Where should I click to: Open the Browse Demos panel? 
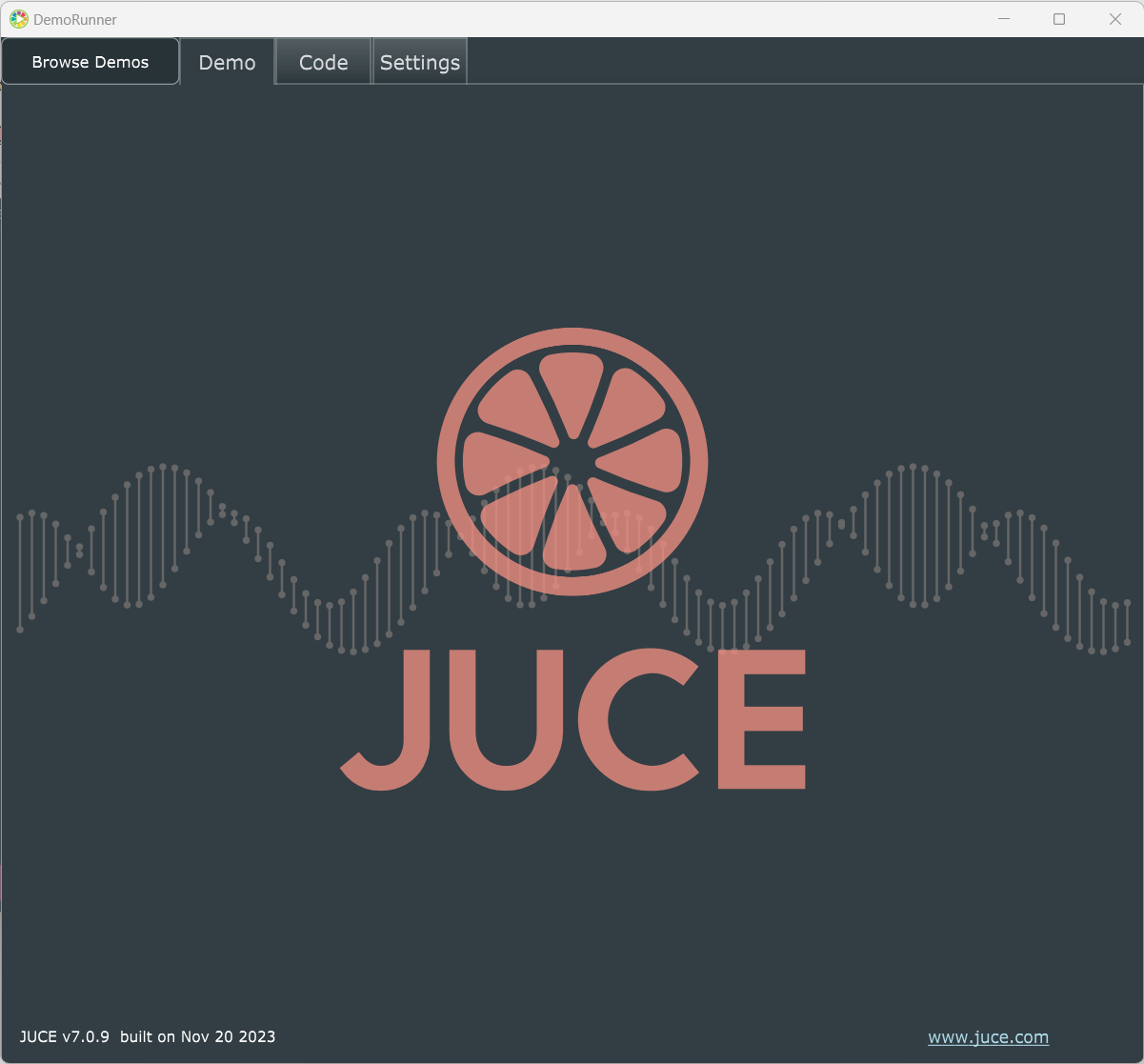(90, 62)
